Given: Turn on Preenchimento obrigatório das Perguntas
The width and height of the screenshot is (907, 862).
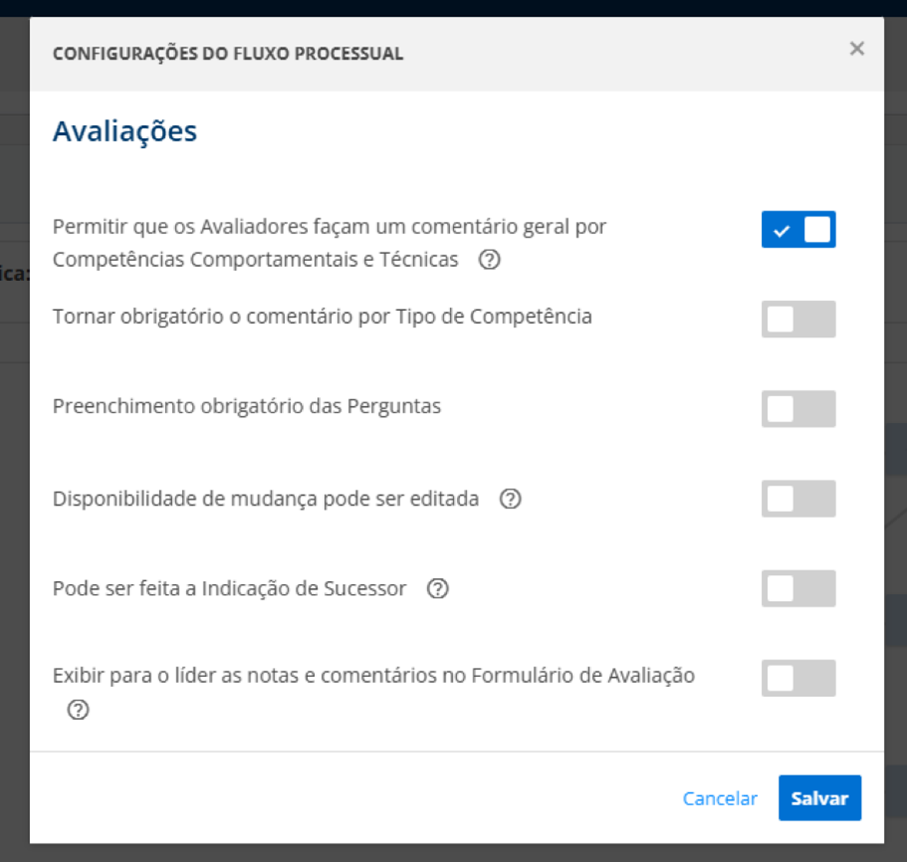Looking at the screenshot, I should click(798, 408).
